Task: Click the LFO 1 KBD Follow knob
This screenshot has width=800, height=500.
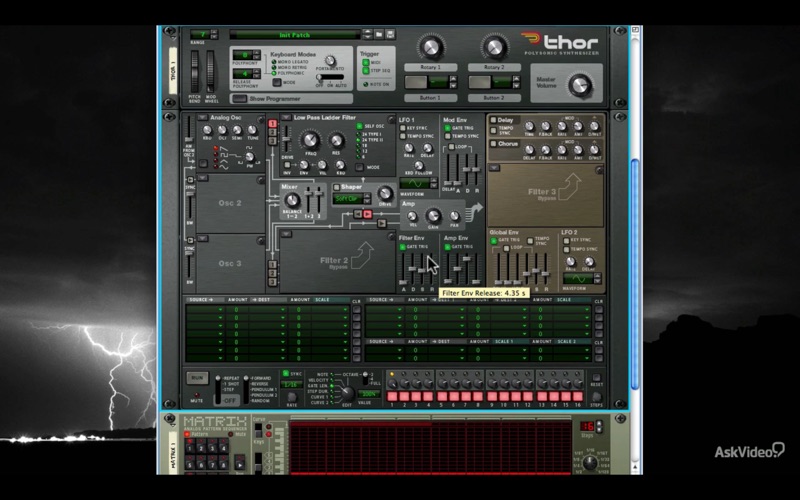Action: tap(419, 165)
